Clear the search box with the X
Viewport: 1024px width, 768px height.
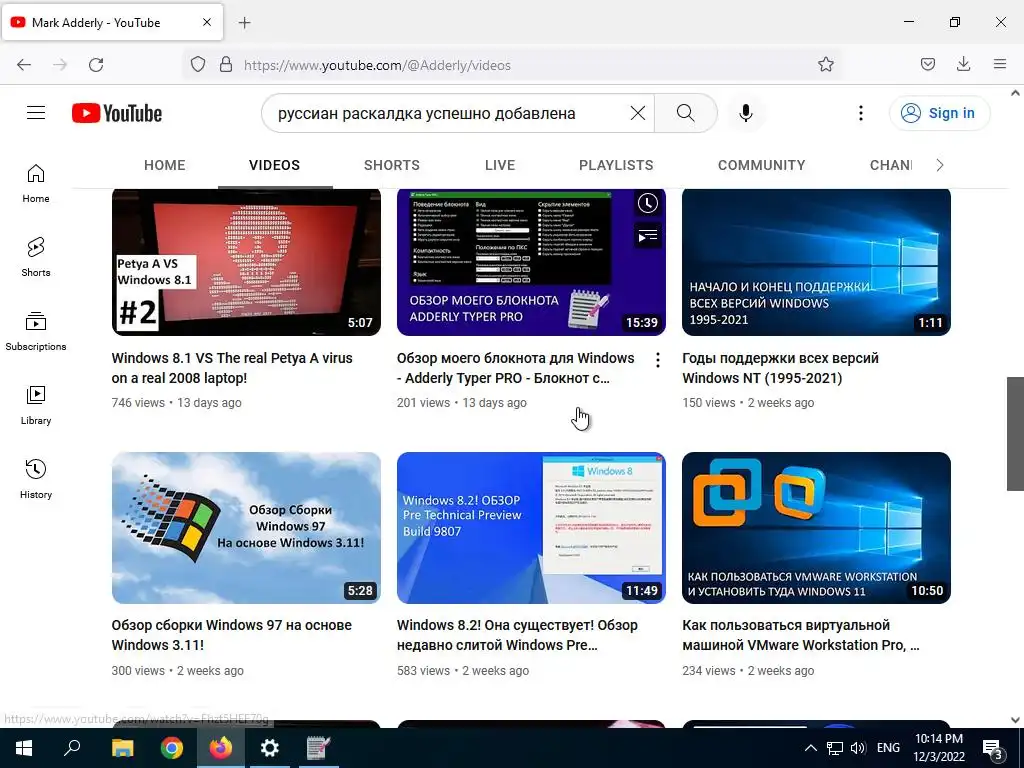[x=637, y=113]
